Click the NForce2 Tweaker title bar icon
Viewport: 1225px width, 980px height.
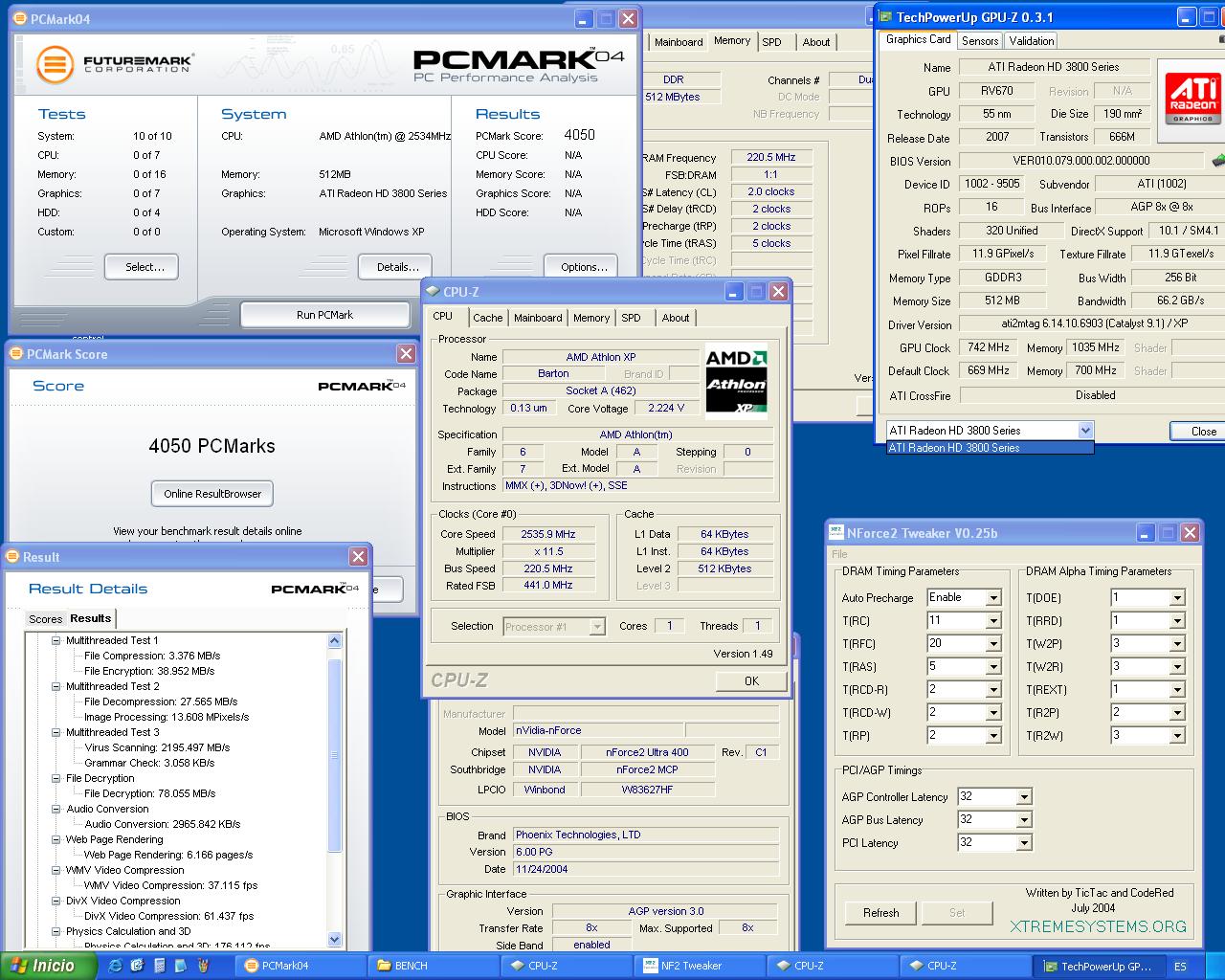click(x=835, y=533)
